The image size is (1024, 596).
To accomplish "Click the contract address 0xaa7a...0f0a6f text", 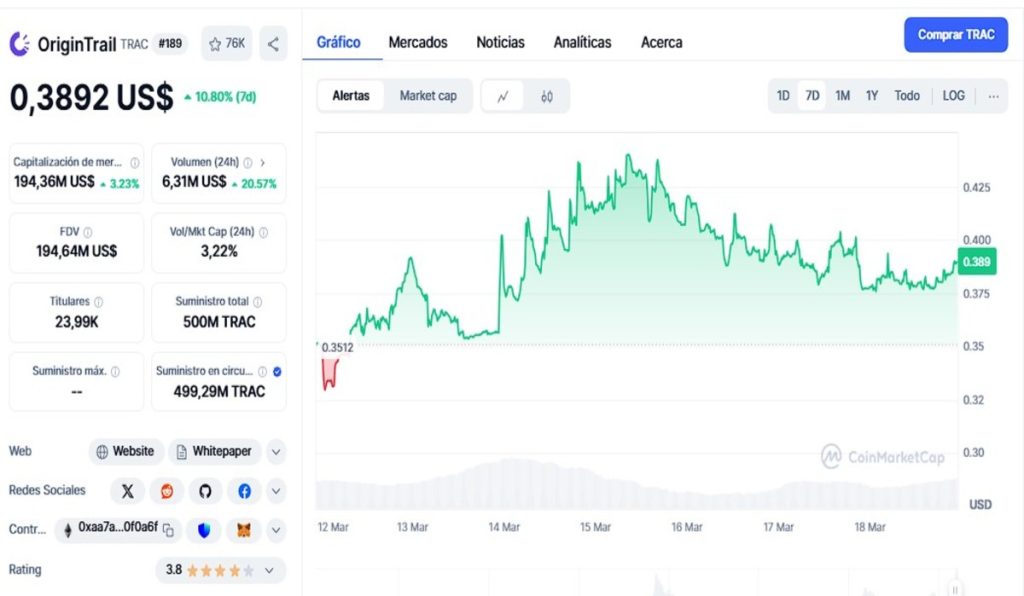I will coord(118,527).
